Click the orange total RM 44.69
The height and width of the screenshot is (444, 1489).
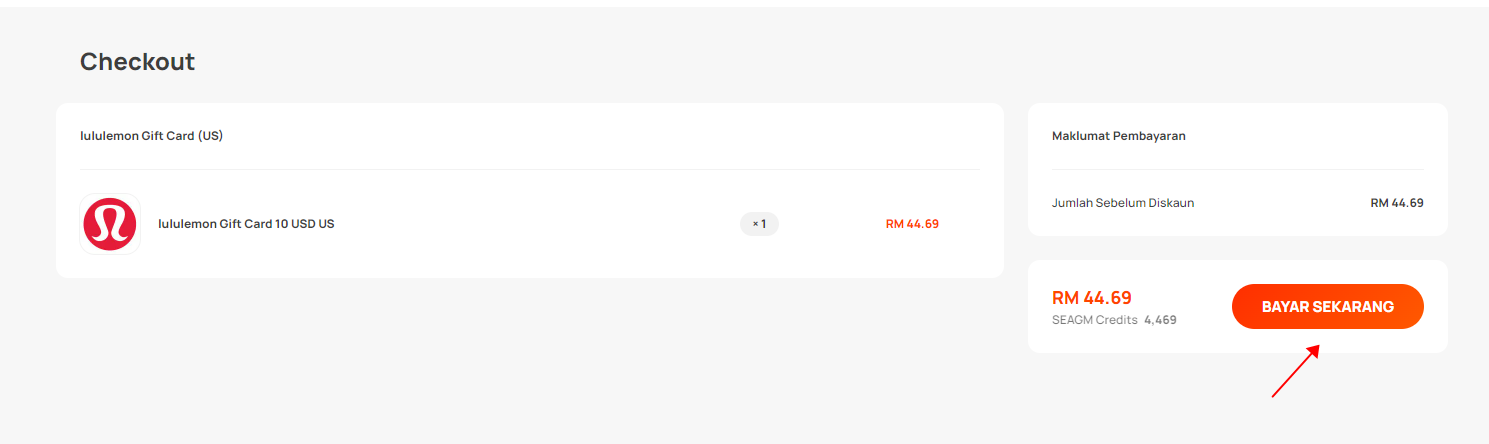pyautogui.click(x=1092, y=298)
